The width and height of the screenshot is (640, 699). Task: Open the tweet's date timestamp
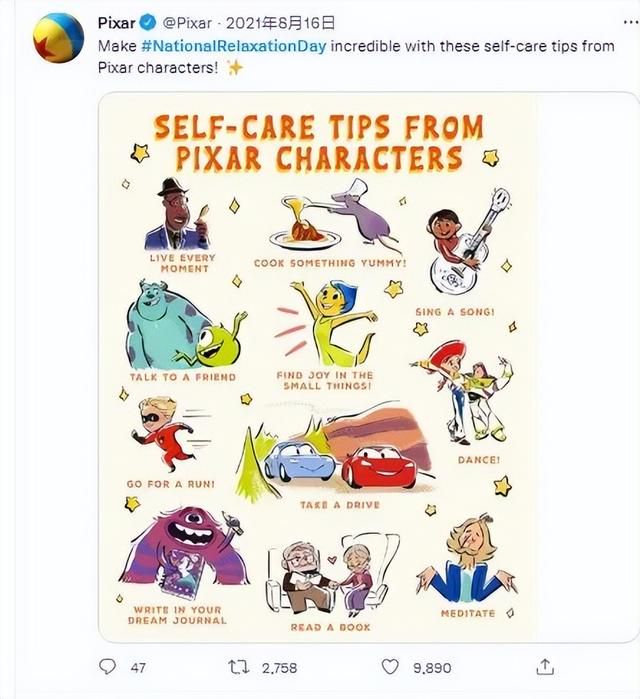click(x=280, y=23)
